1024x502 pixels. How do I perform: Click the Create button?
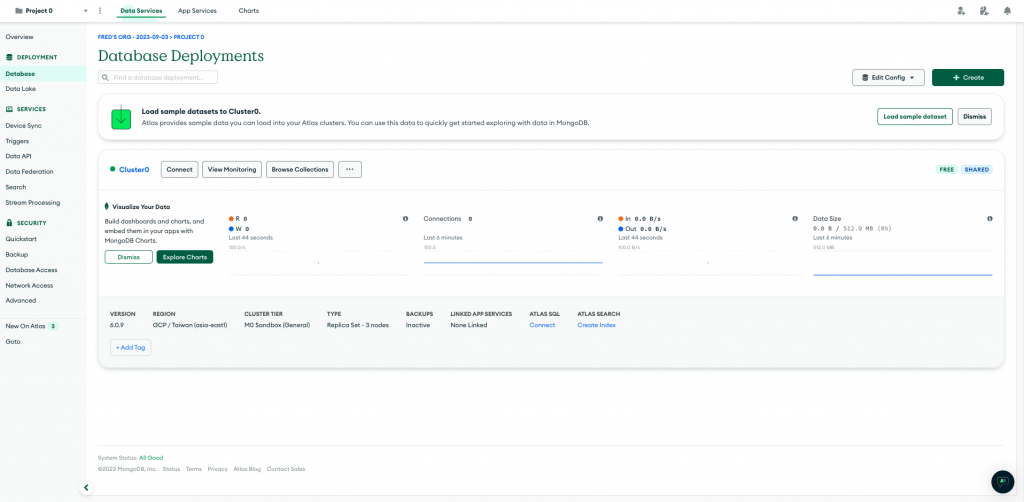coord(968,77)
